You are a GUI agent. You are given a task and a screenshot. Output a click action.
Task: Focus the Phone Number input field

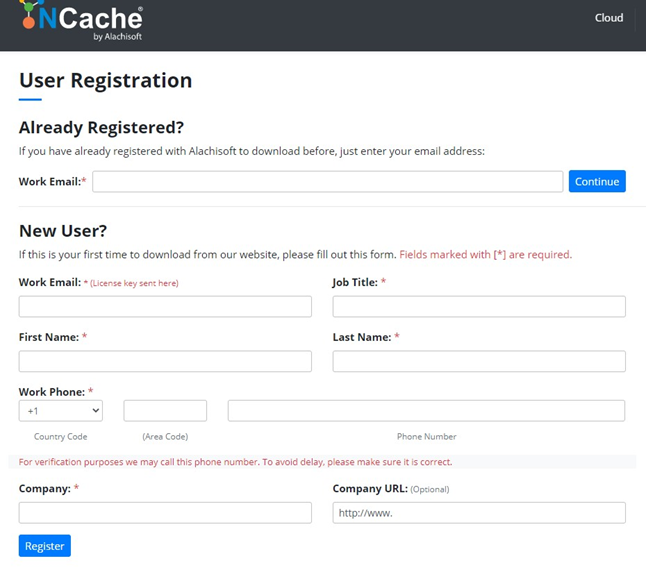[426, 411]
